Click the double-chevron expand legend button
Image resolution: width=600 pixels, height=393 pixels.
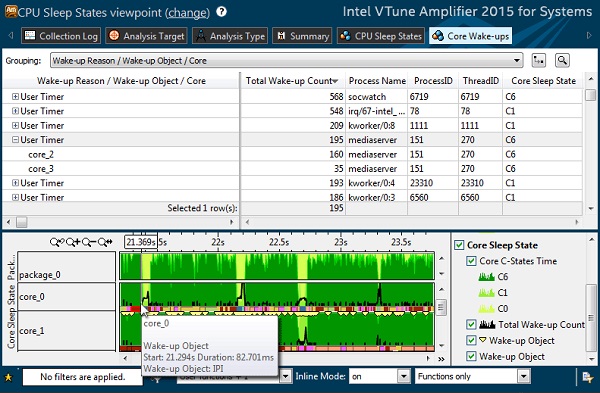coord(441,359)
